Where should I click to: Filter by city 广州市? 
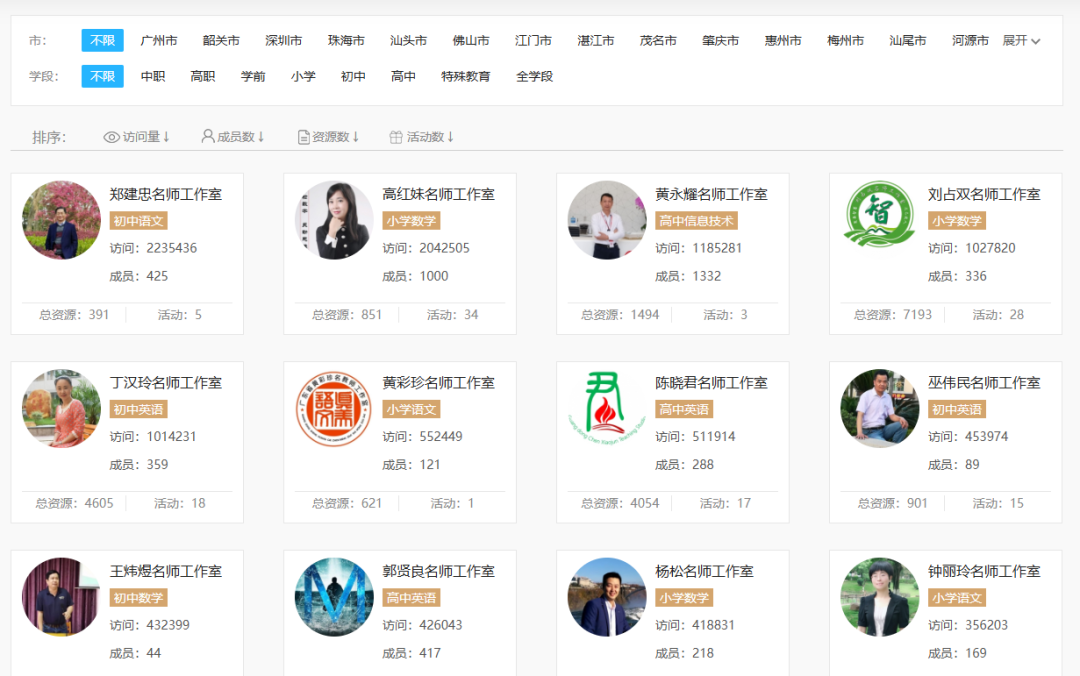pyautogui.click(x=159, y=41)
